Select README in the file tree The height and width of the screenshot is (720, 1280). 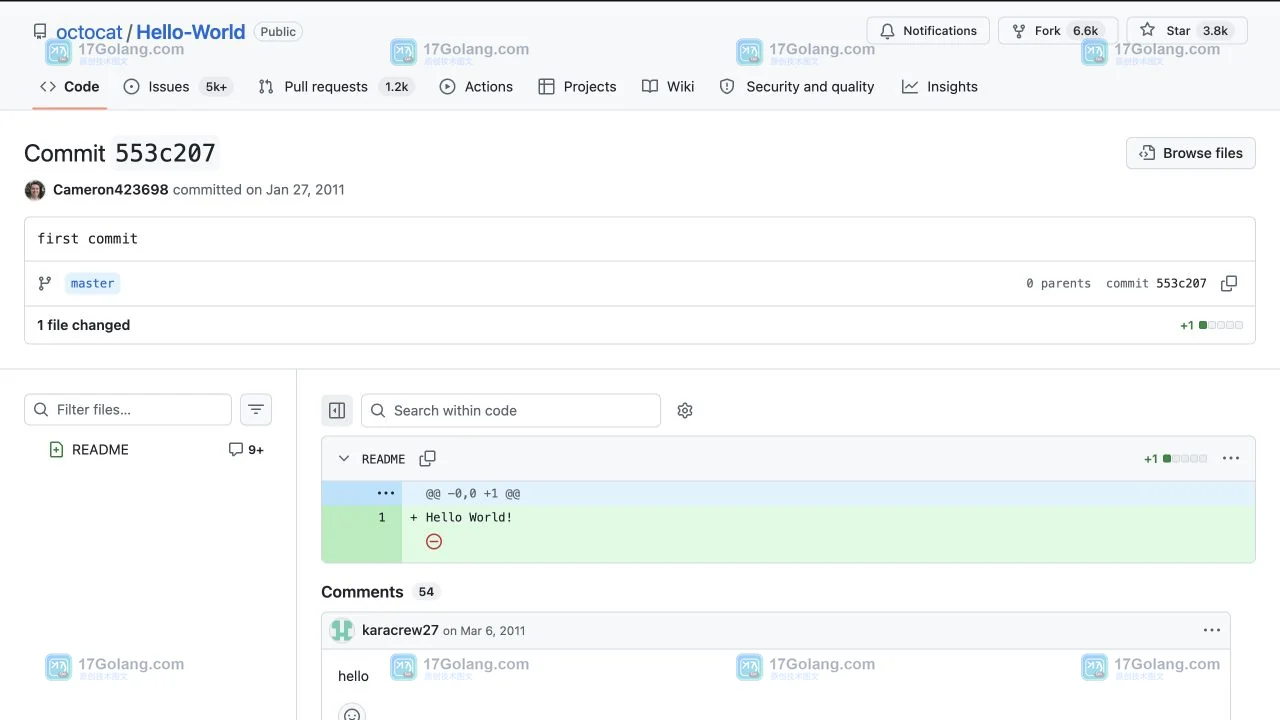(100, 450)
